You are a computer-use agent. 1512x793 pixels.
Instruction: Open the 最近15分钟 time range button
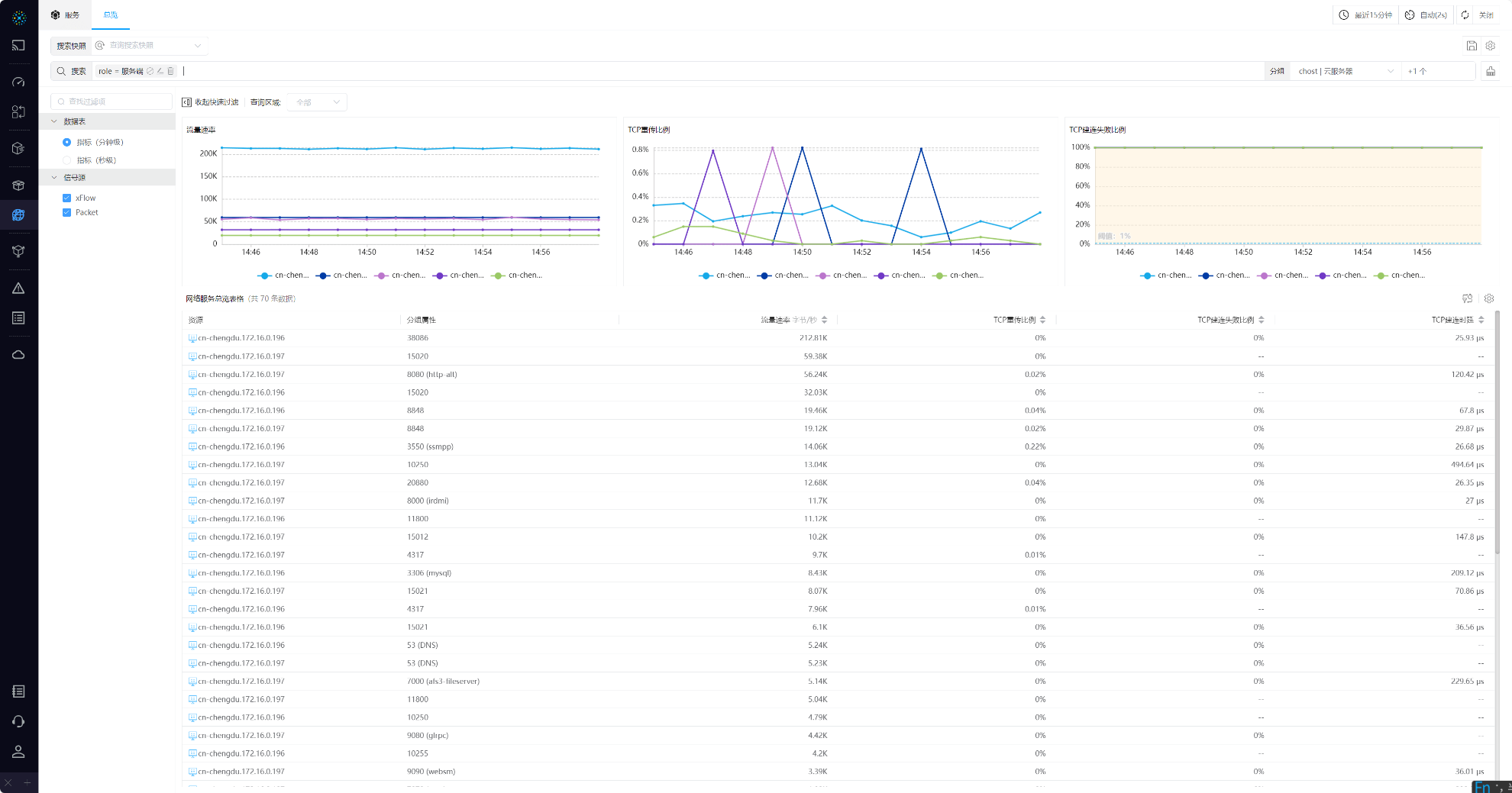click(1365, 15)
